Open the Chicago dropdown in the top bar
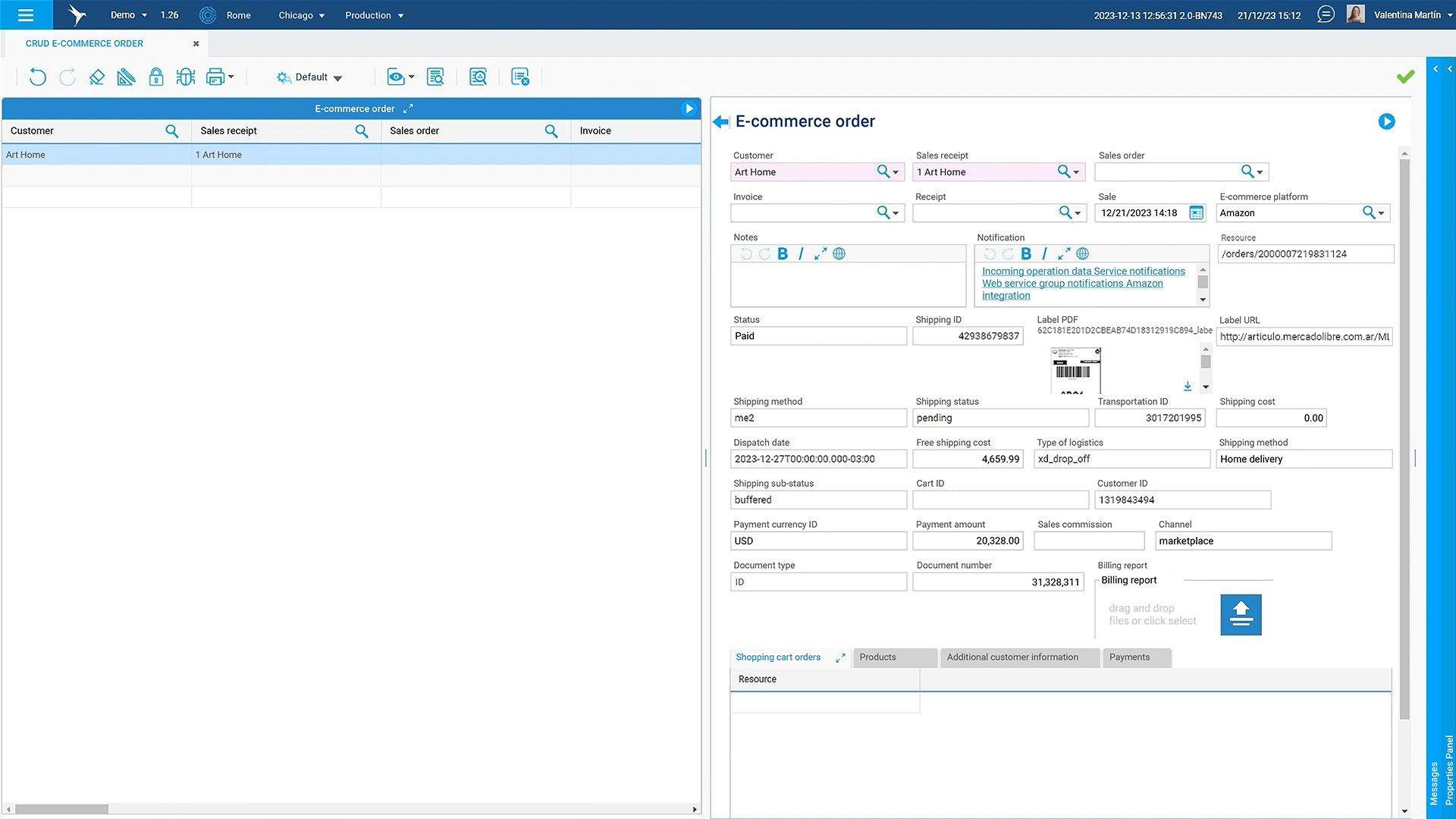The height and width of the screenshot is (819, 1456). coord(301,15)
